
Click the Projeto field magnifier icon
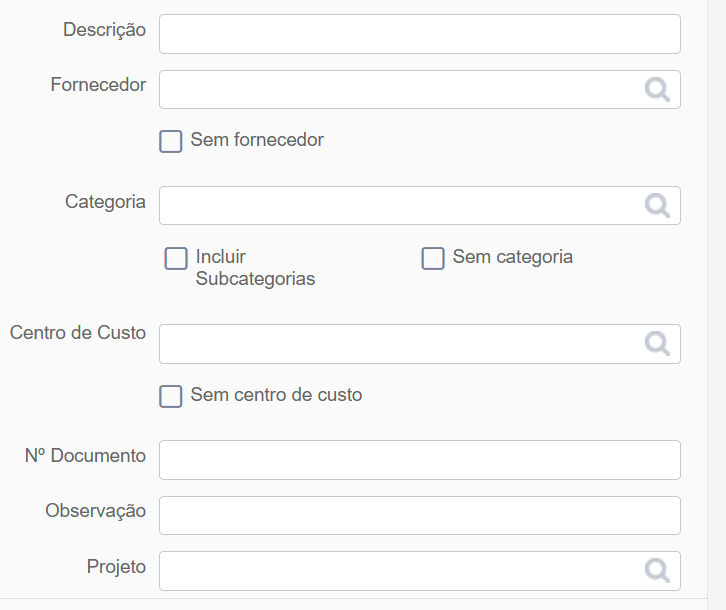(x=657, y=571)
